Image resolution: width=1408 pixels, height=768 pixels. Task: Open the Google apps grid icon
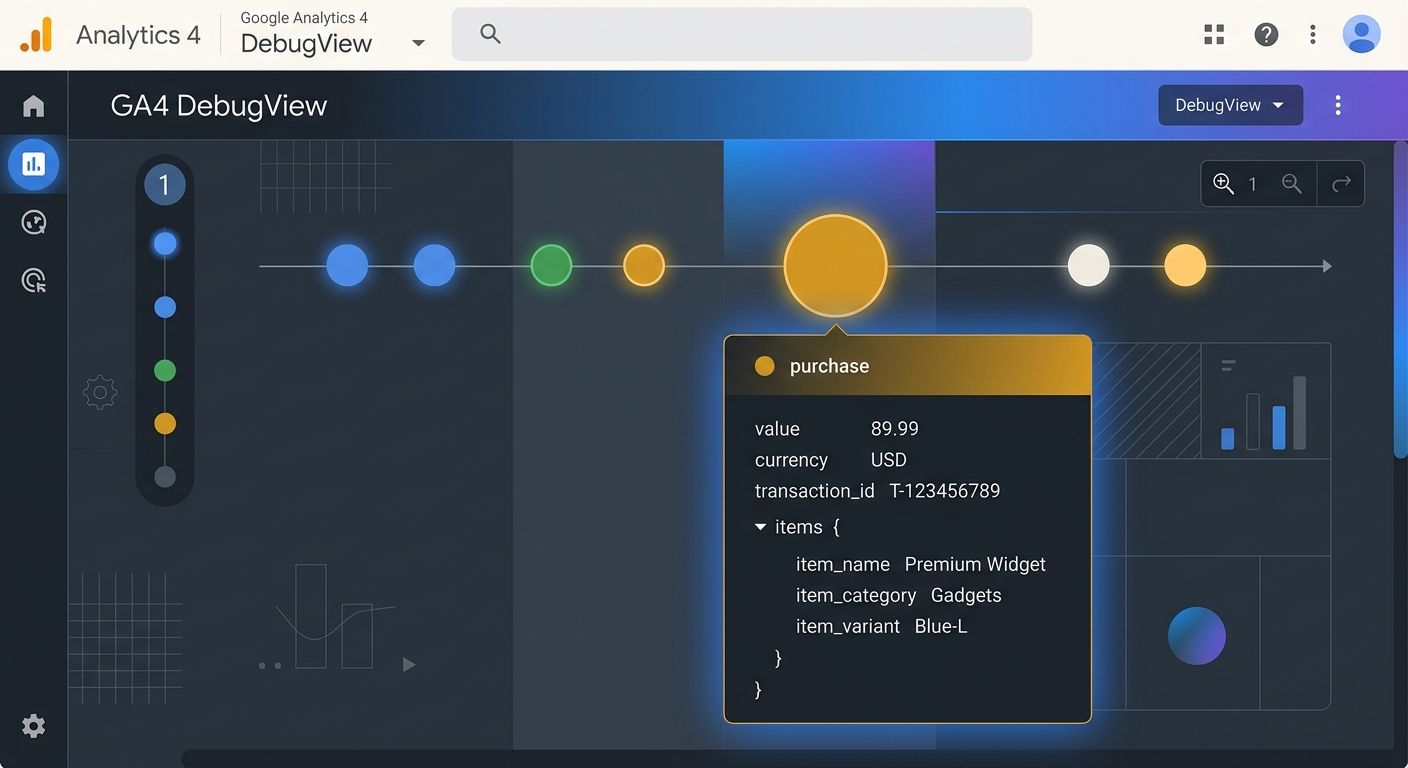click(1214, 35)
